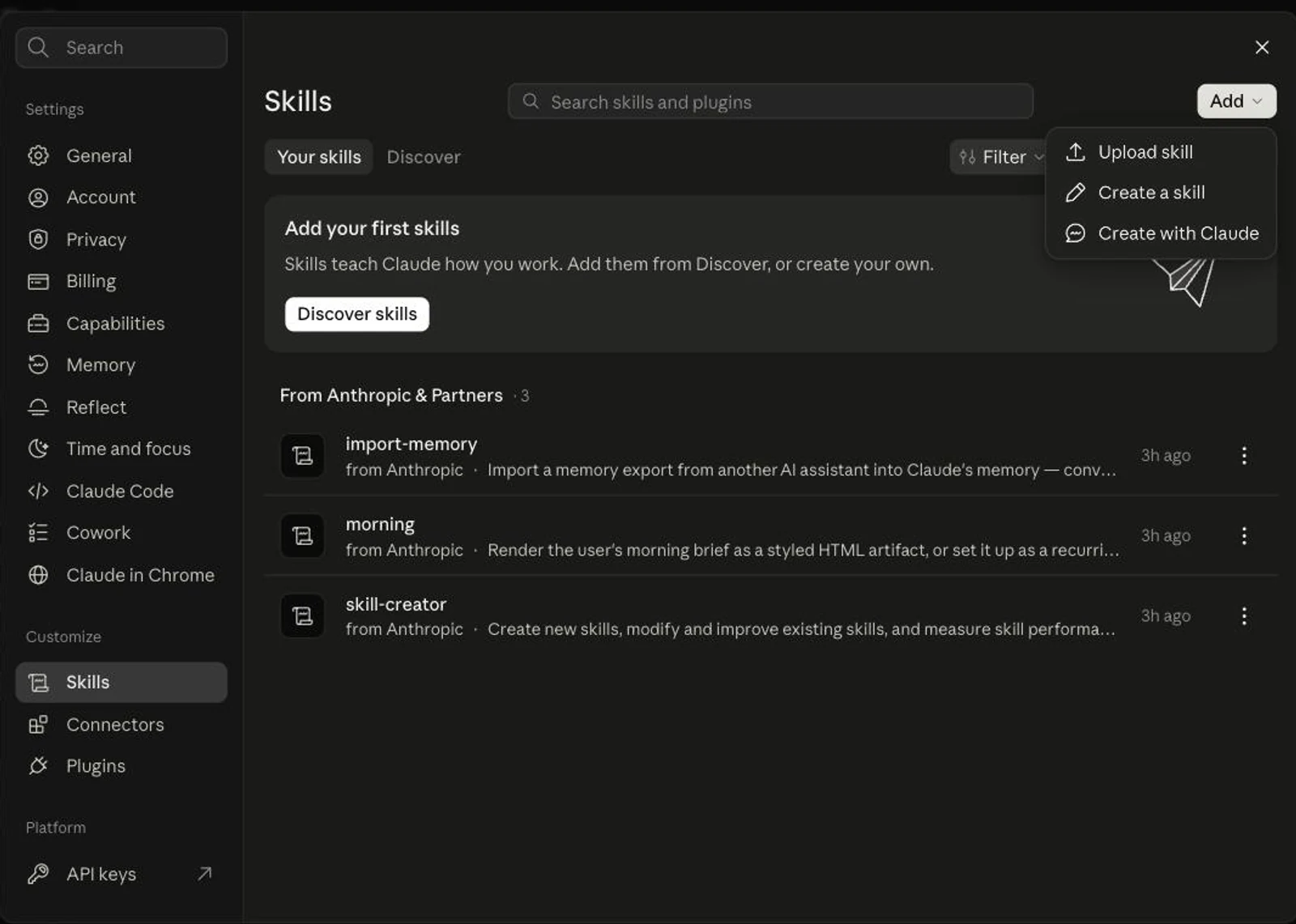Go to Connectors settings

click(x=122, y=725)
